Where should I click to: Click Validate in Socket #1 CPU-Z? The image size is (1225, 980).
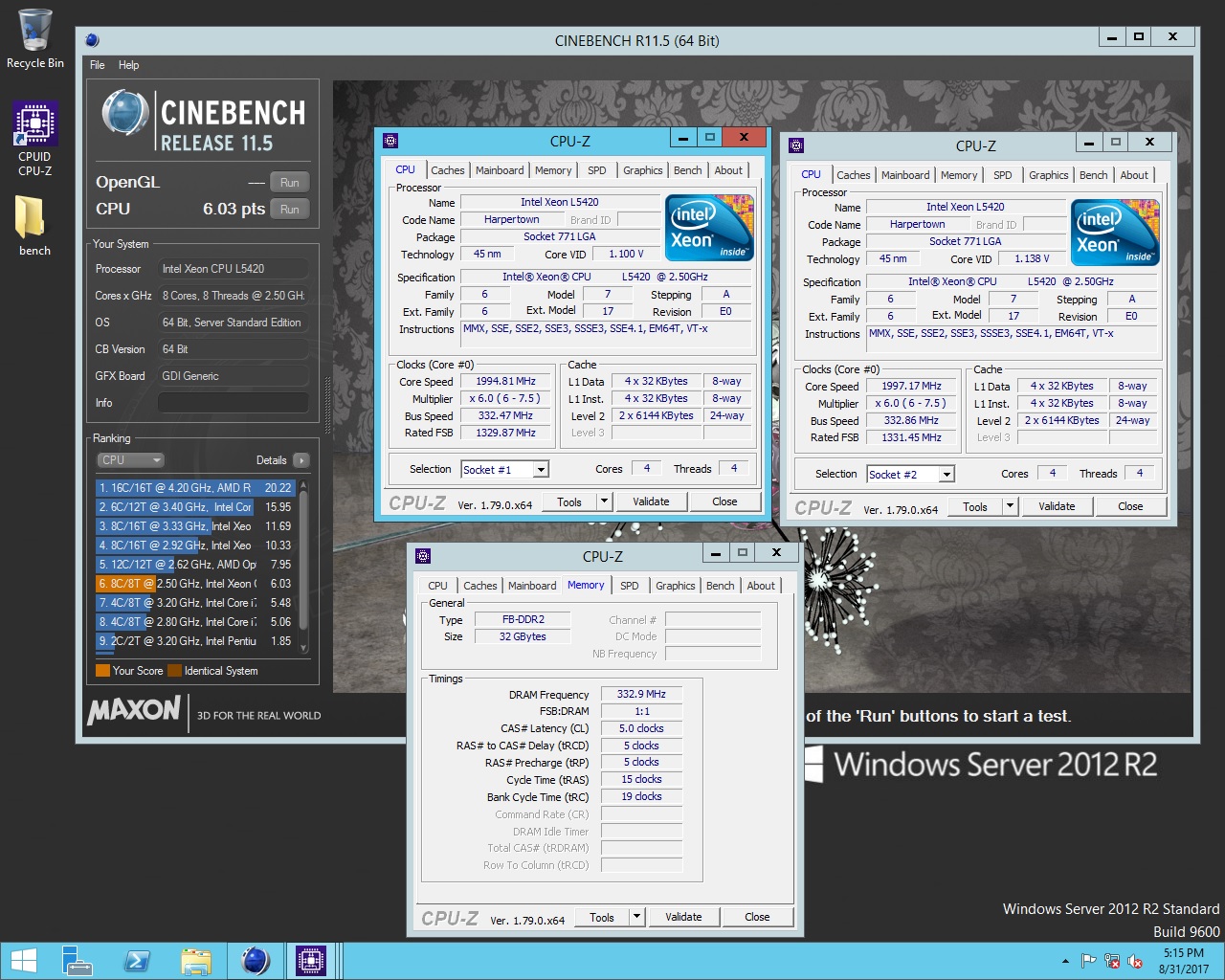tap(651, 501)
